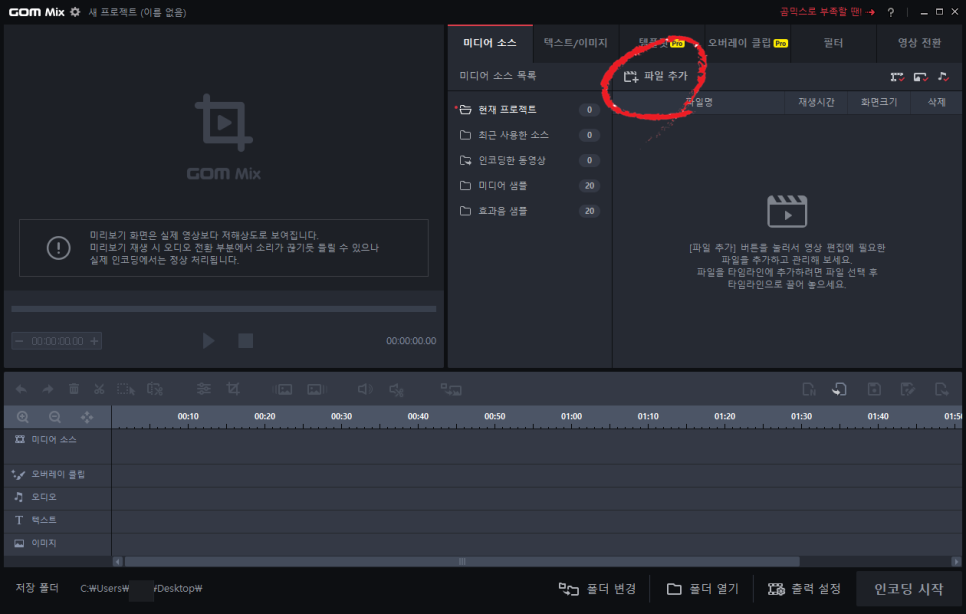
Task: Select the 텍스트 track header
Action: (x=57, y=520)
